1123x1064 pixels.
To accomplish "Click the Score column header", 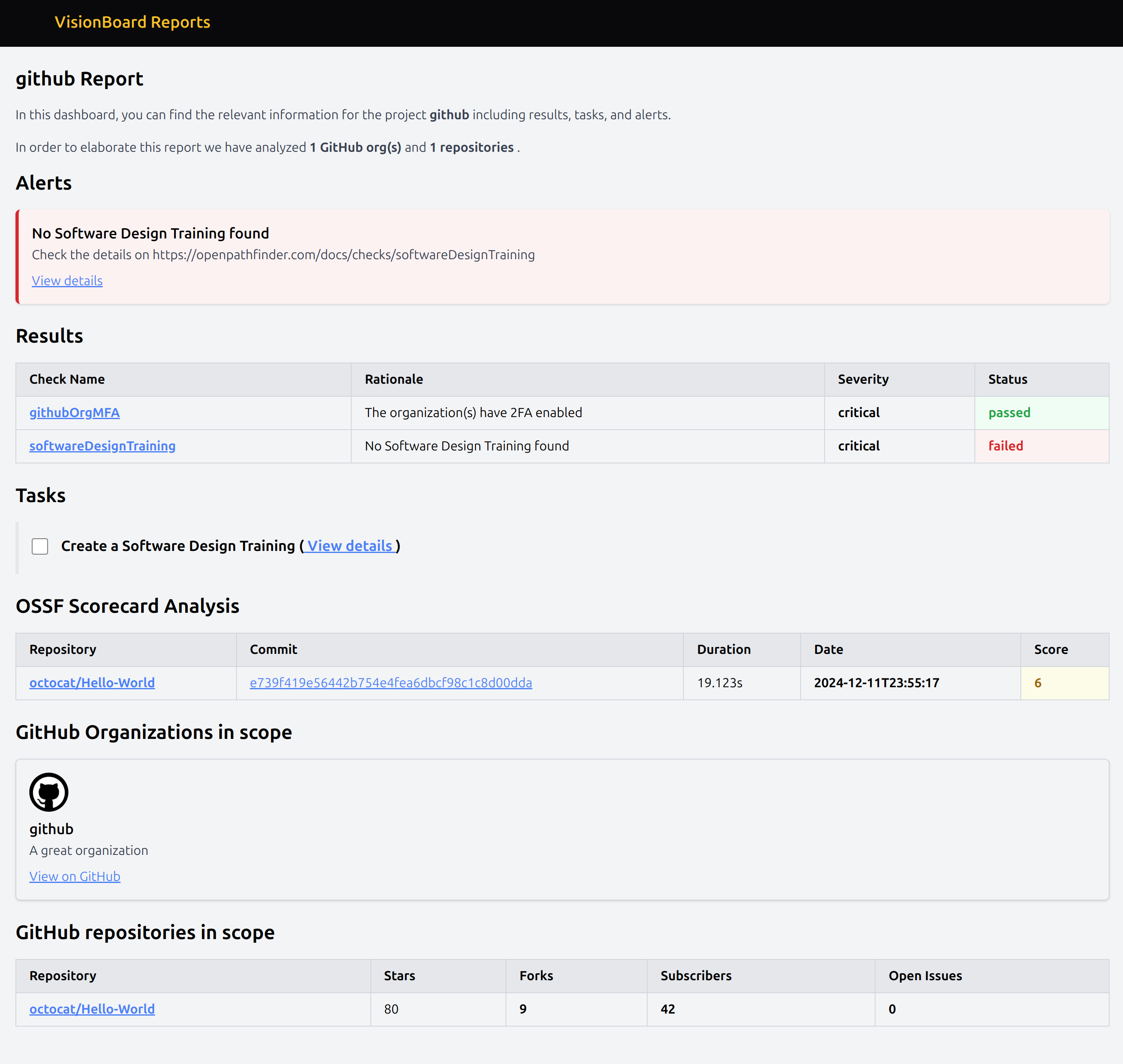I will [1064, 649].
